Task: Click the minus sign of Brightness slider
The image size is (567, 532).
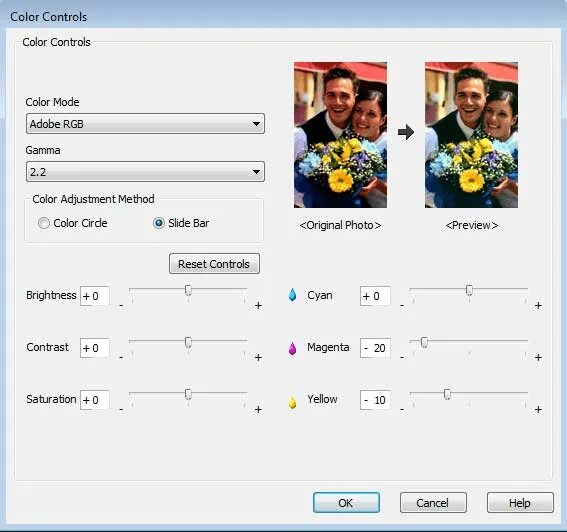Action: pyautogui.click(x=121, y=306)
